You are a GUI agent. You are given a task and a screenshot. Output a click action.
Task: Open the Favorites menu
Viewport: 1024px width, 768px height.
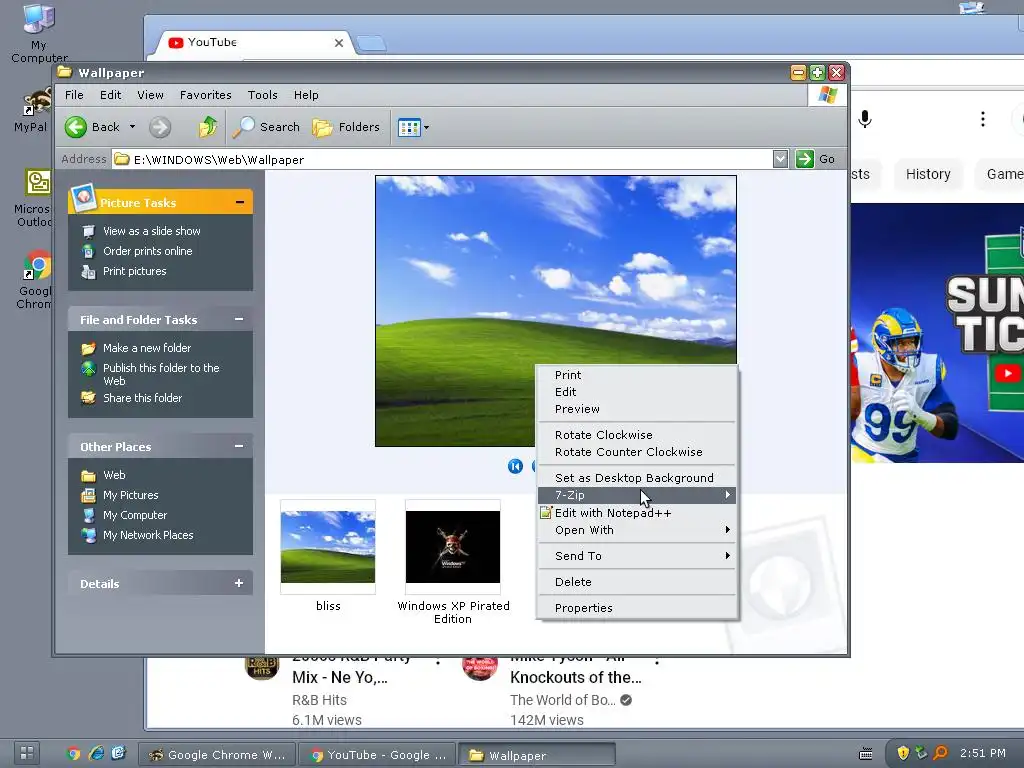point(206,95)
